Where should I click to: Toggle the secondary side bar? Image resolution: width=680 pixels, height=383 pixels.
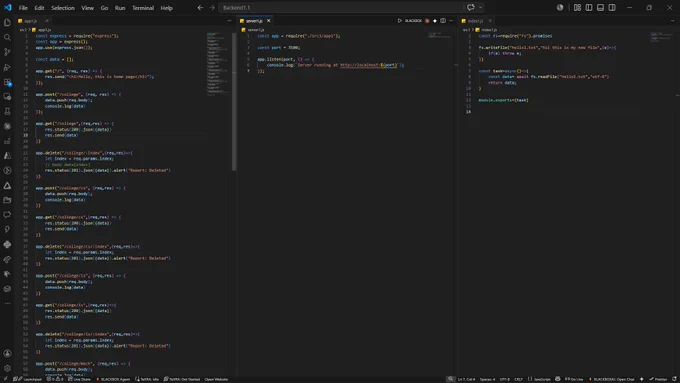612,7
